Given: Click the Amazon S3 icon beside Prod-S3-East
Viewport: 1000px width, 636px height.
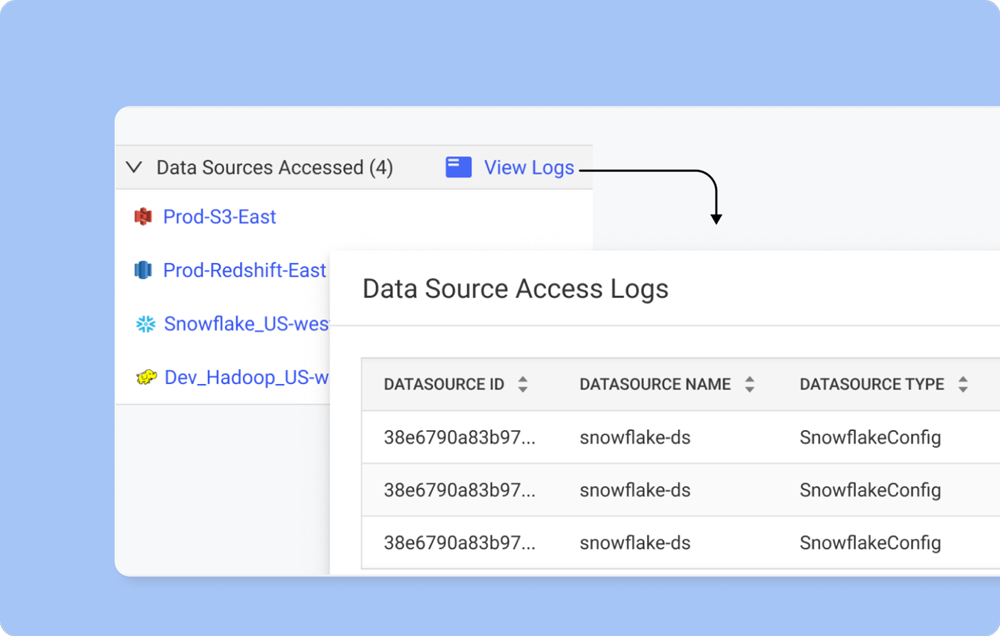Looking at the screenshot, I should click(143, 216).
